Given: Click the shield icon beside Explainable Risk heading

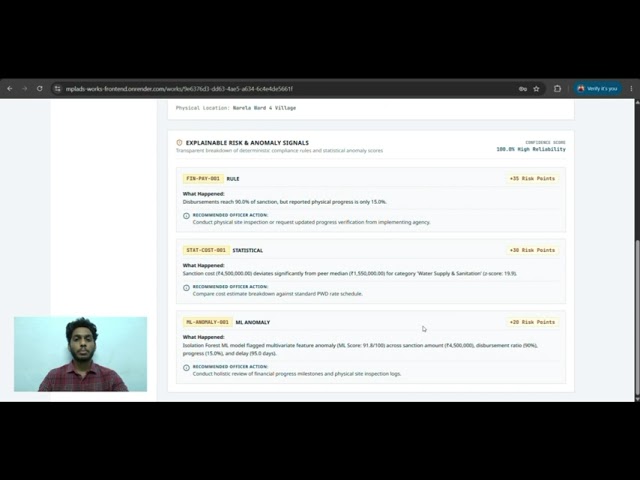Looking at the screenshot, I should 179,142.
